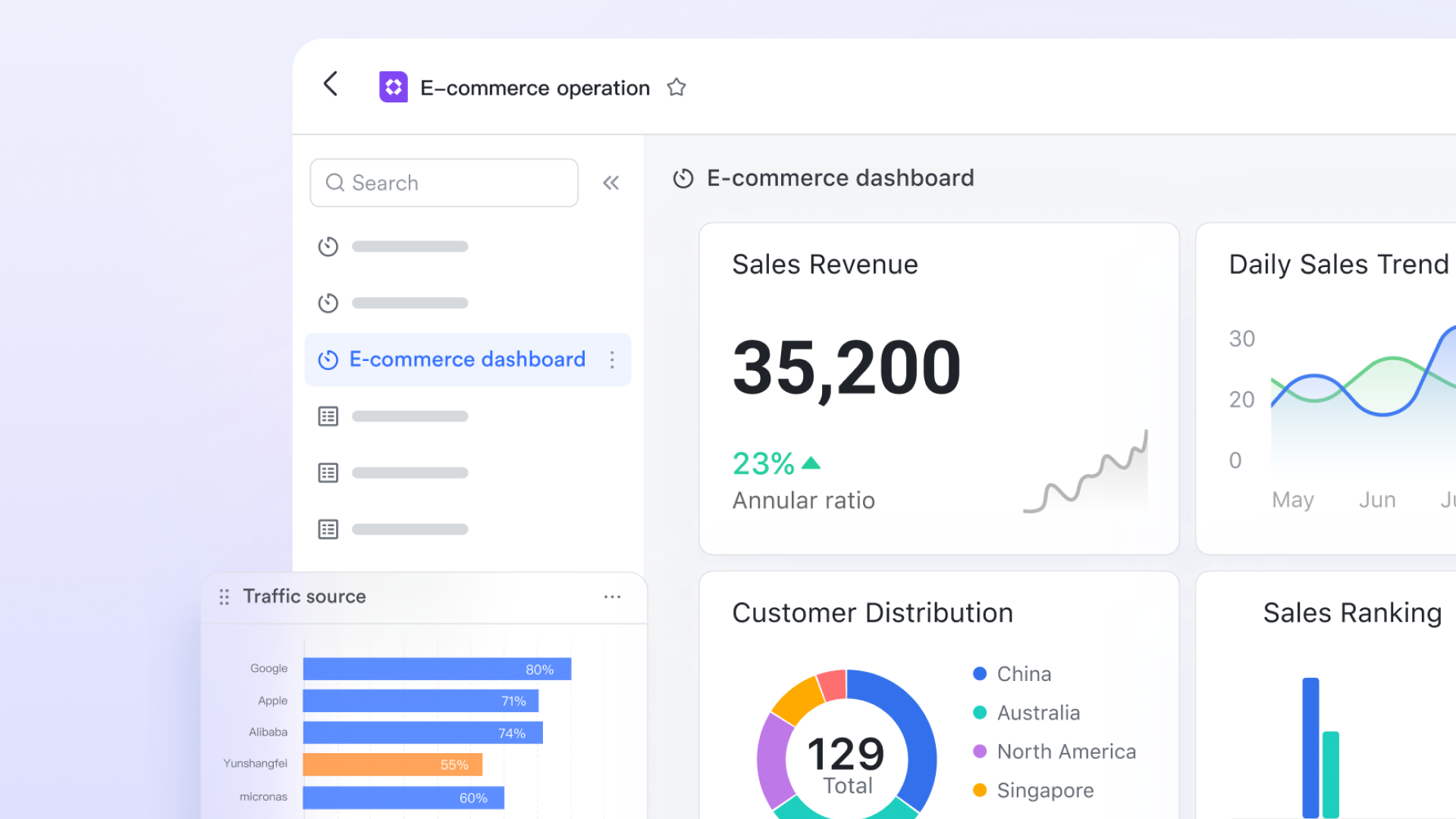Click the North America purple legend dot
The width and height of the screenshot is (1456, 819).
coord(980,751)
